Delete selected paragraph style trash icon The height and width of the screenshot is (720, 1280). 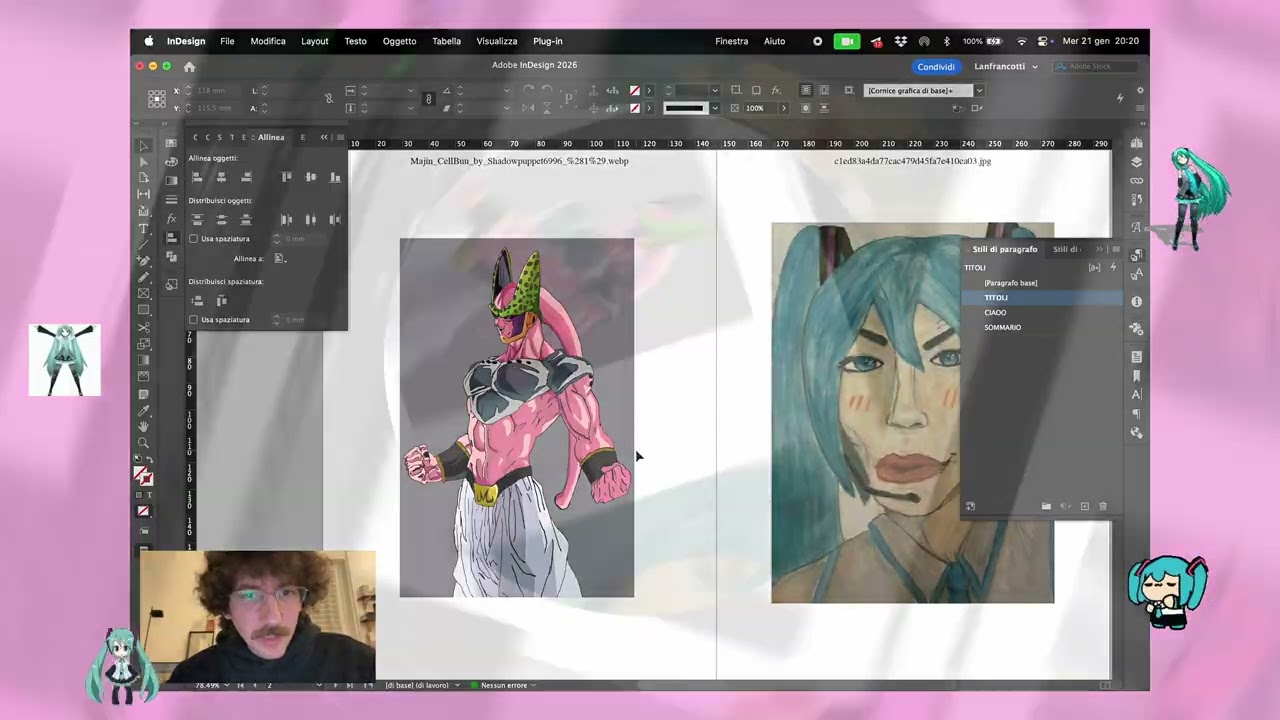point(1103,507)
